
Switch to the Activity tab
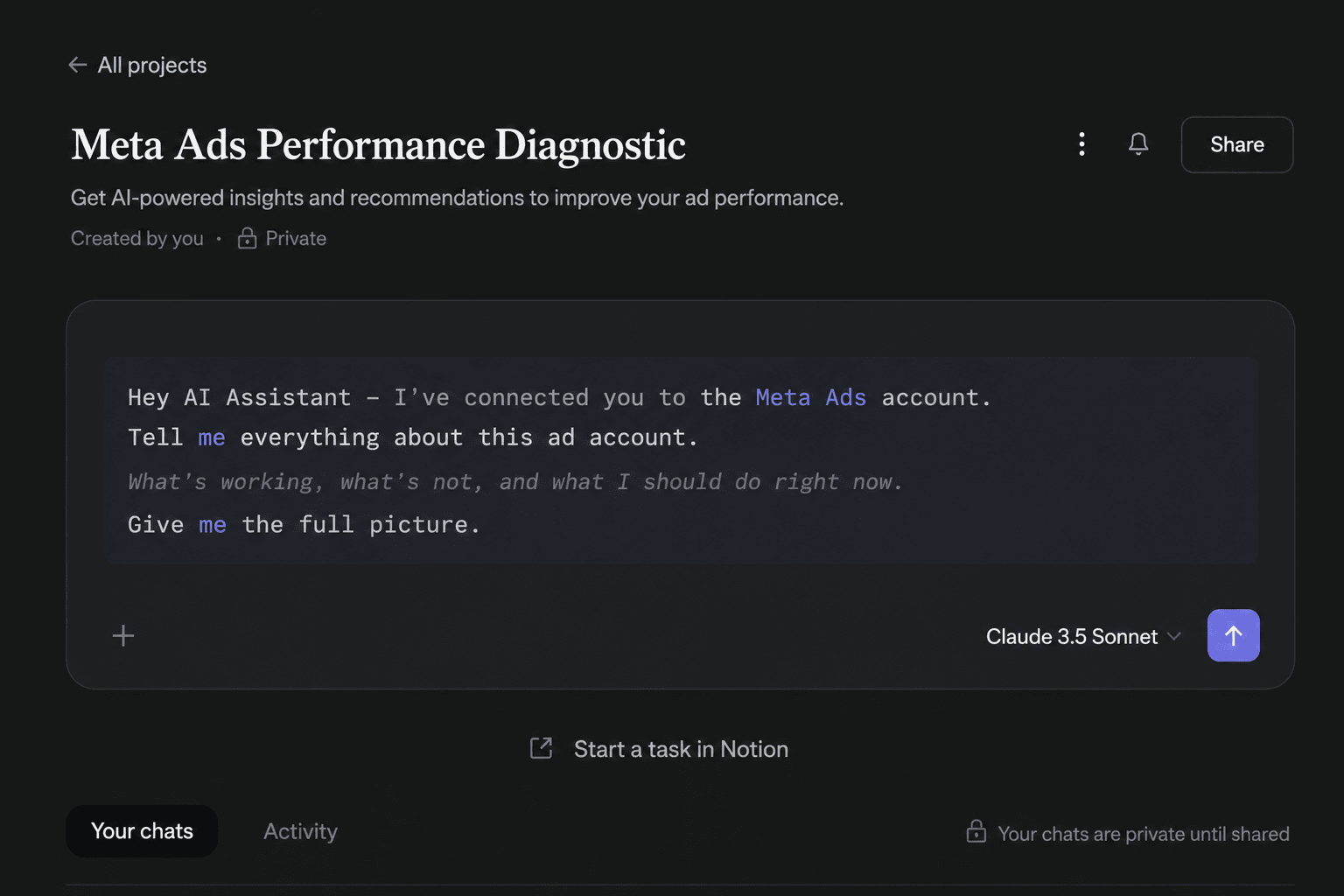(x=300, y=831)
